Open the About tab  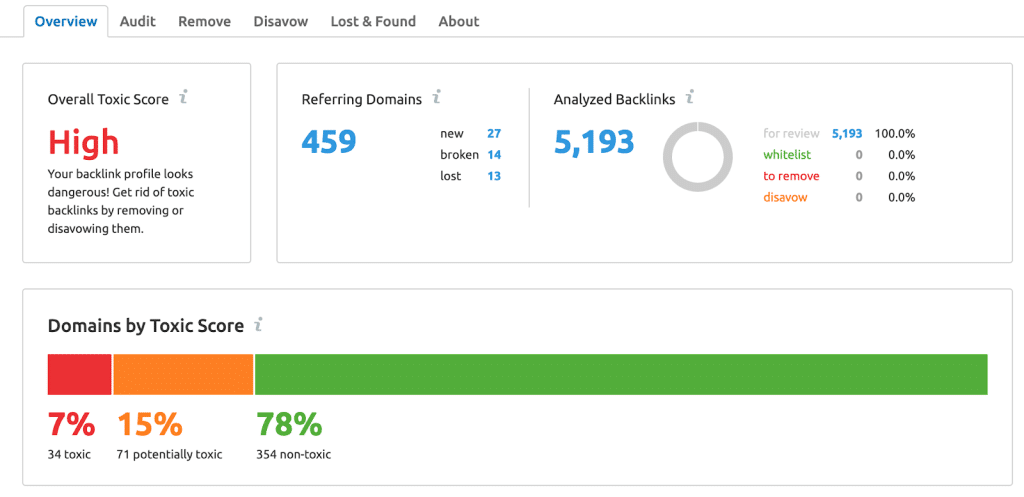coord(458,22)
